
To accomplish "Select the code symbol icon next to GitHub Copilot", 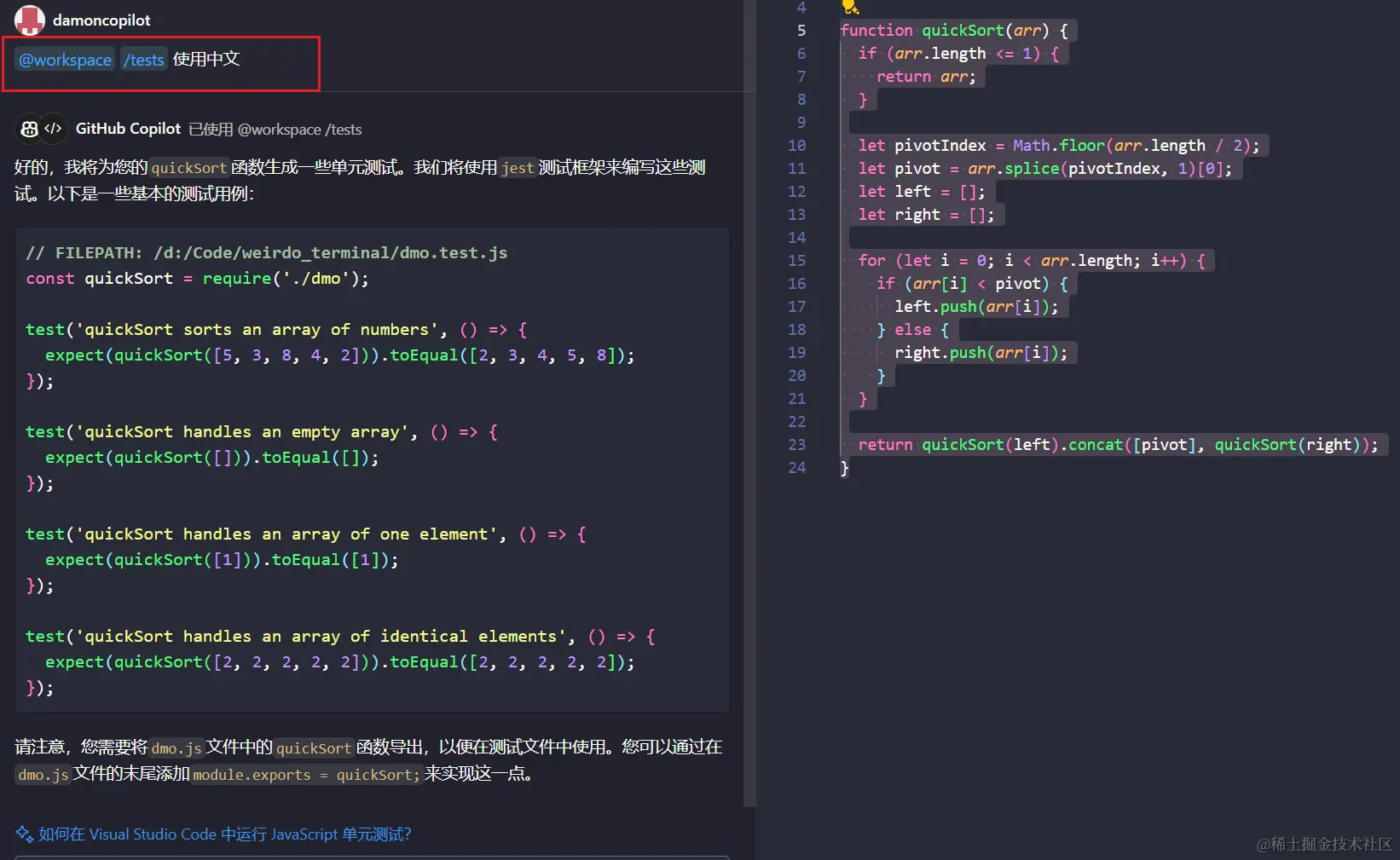I will coord(54,129).
